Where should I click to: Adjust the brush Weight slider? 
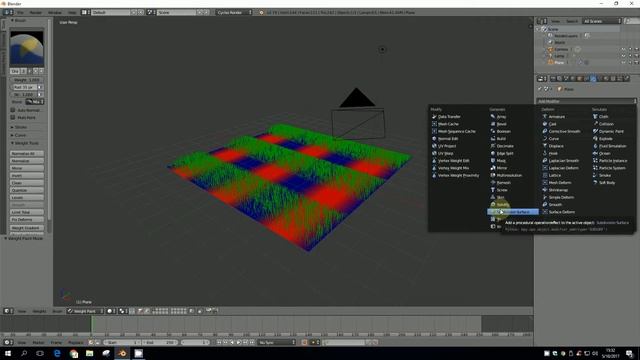click(27, 80)
